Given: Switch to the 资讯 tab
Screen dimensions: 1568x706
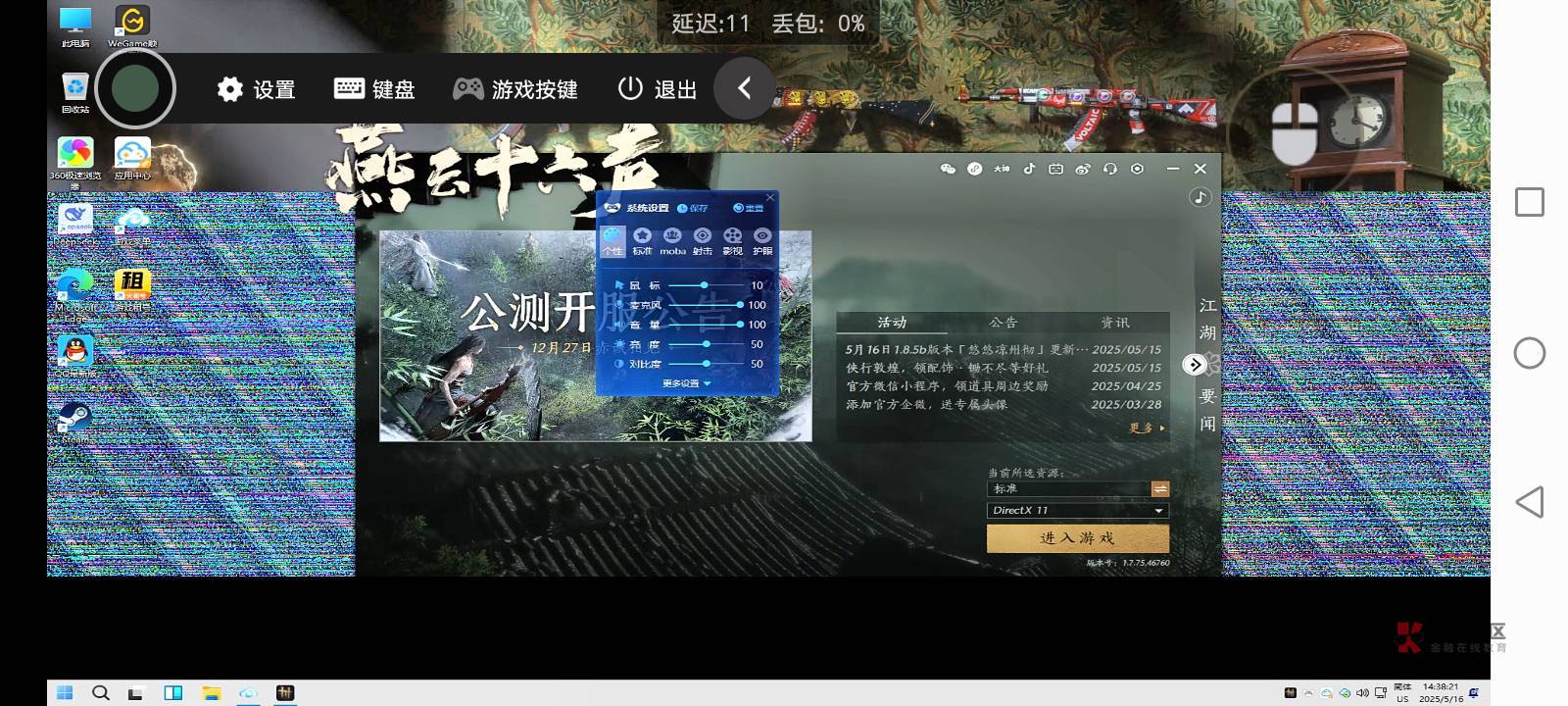Looking at the screenshot, I should [x=1114, y=323].
